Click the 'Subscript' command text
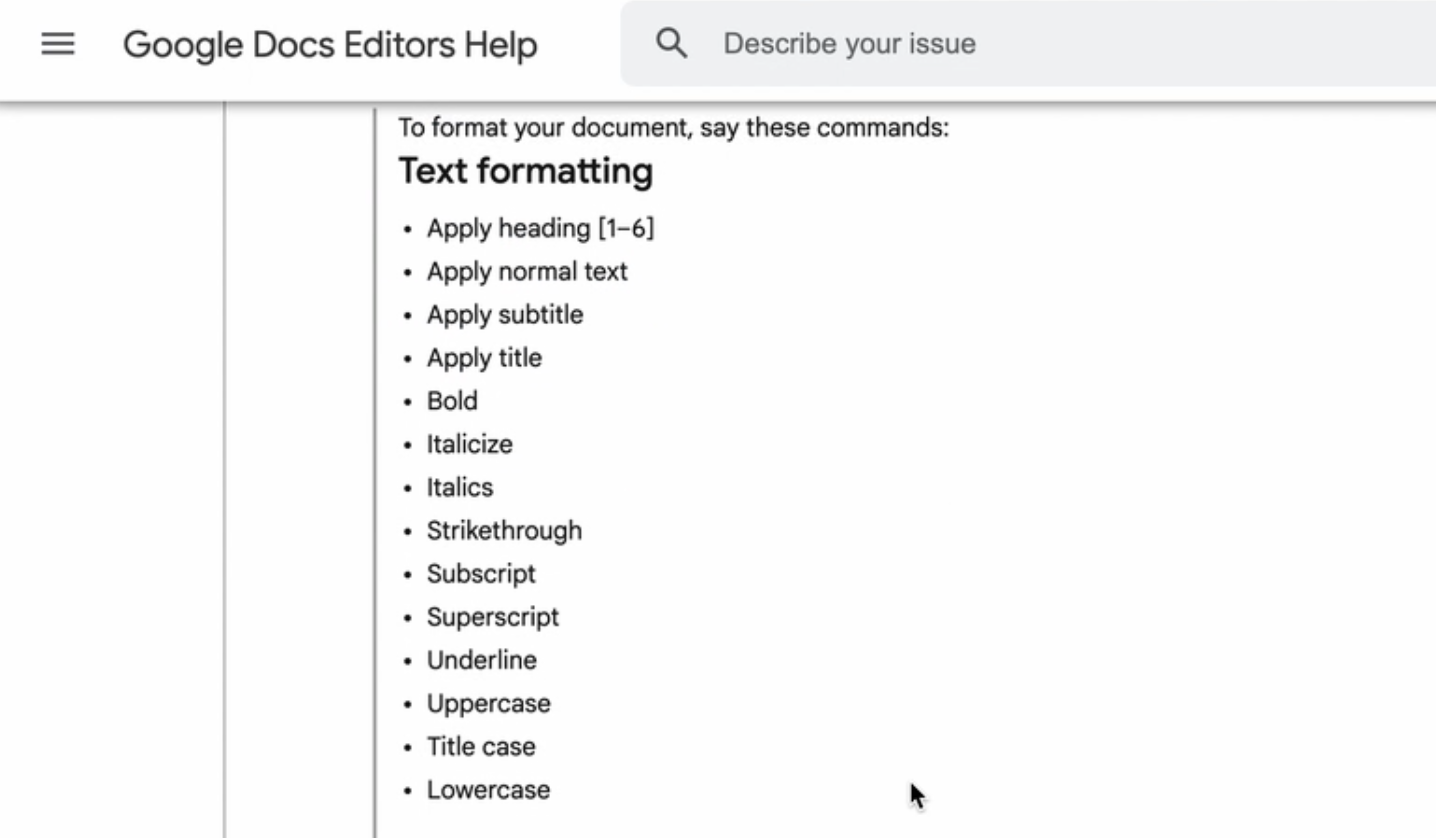The image size is (1436, 838). [x=481, y=573]
